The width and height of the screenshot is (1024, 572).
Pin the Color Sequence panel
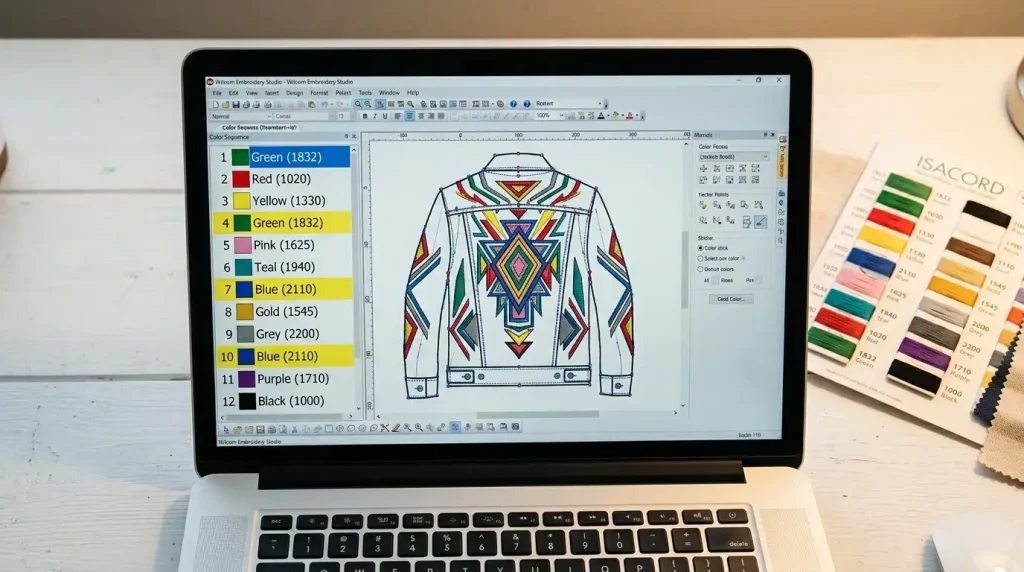point(346,136)
